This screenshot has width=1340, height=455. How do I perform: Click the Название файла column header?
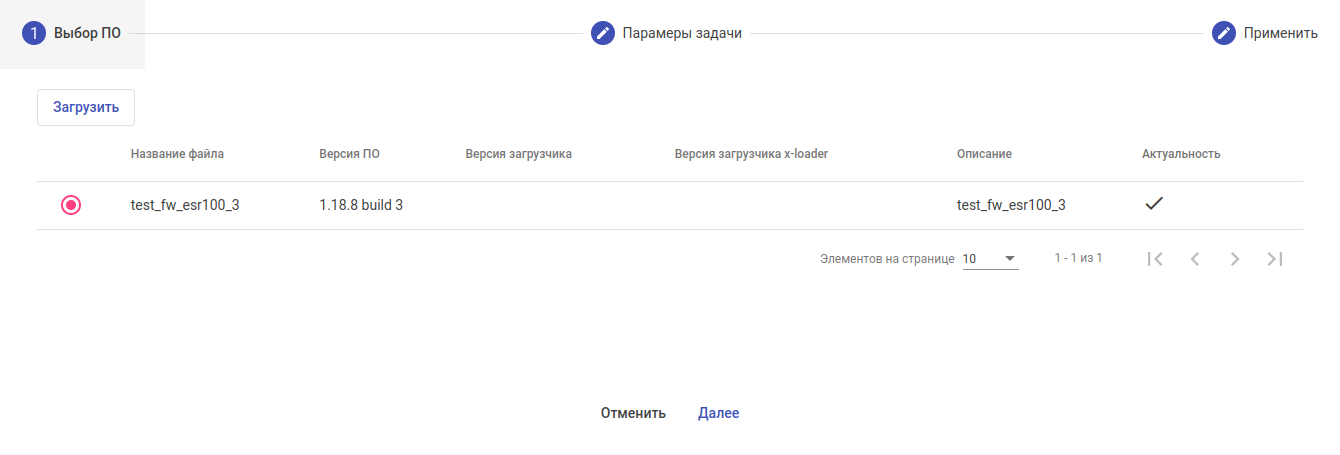point(177,154)
